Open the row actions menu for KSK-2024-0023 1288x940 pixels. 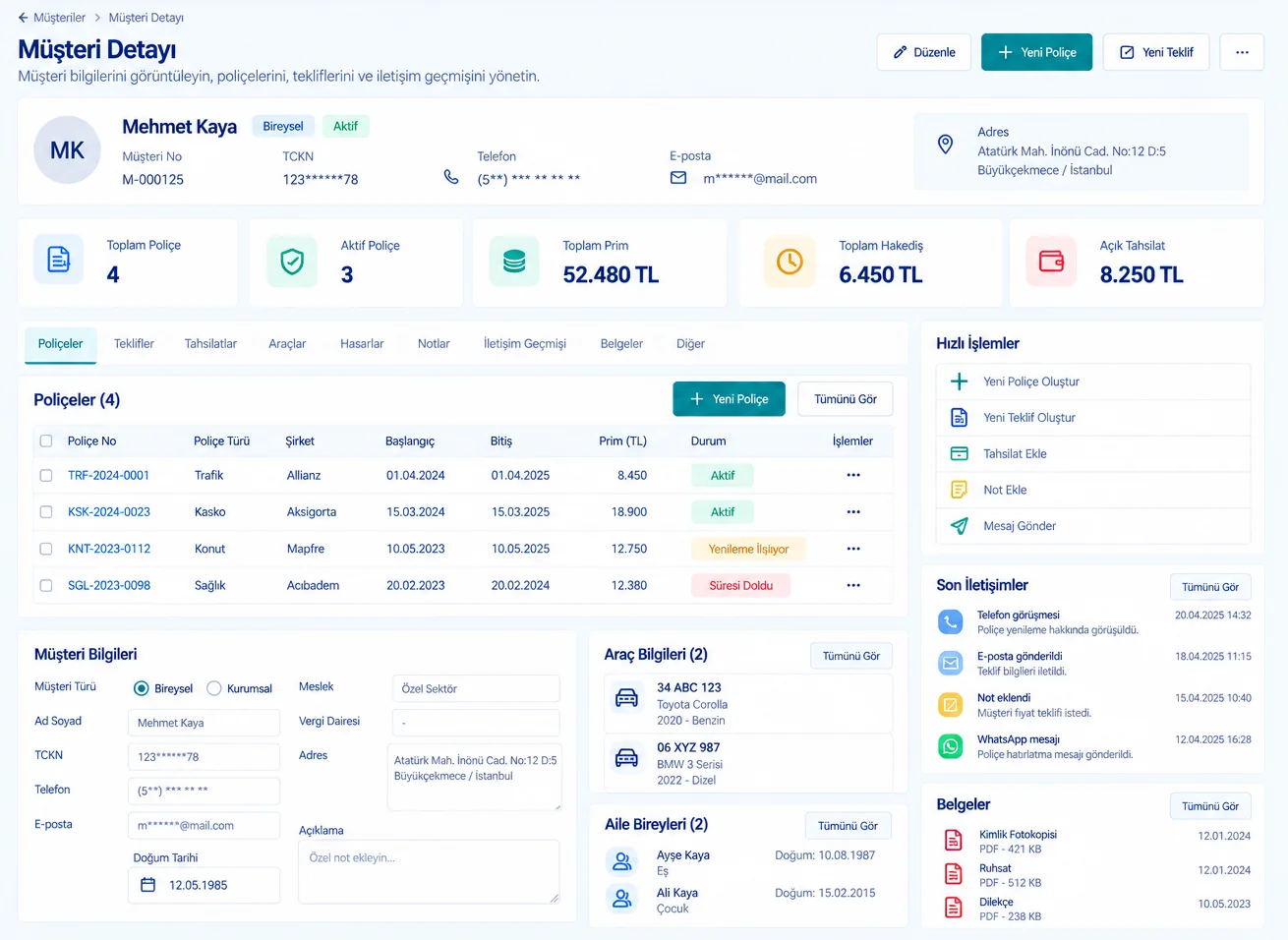[853, 511]
